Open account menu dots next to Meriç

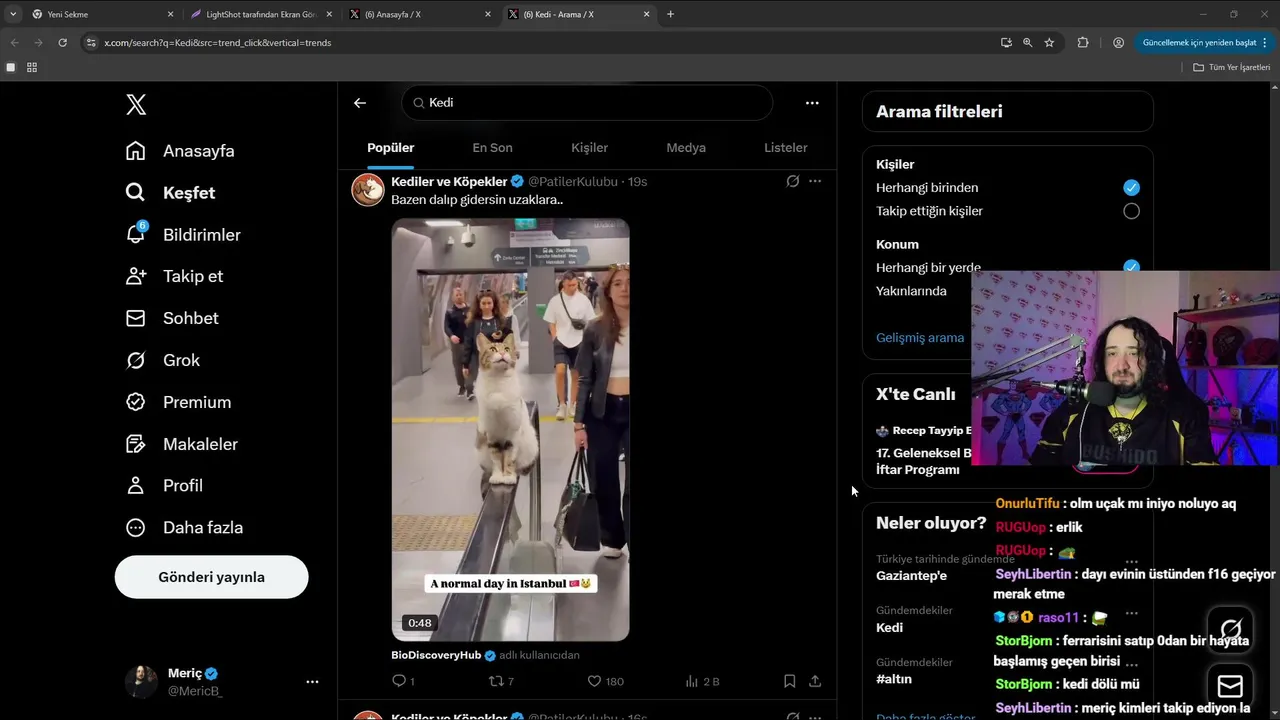pos(312,682)
